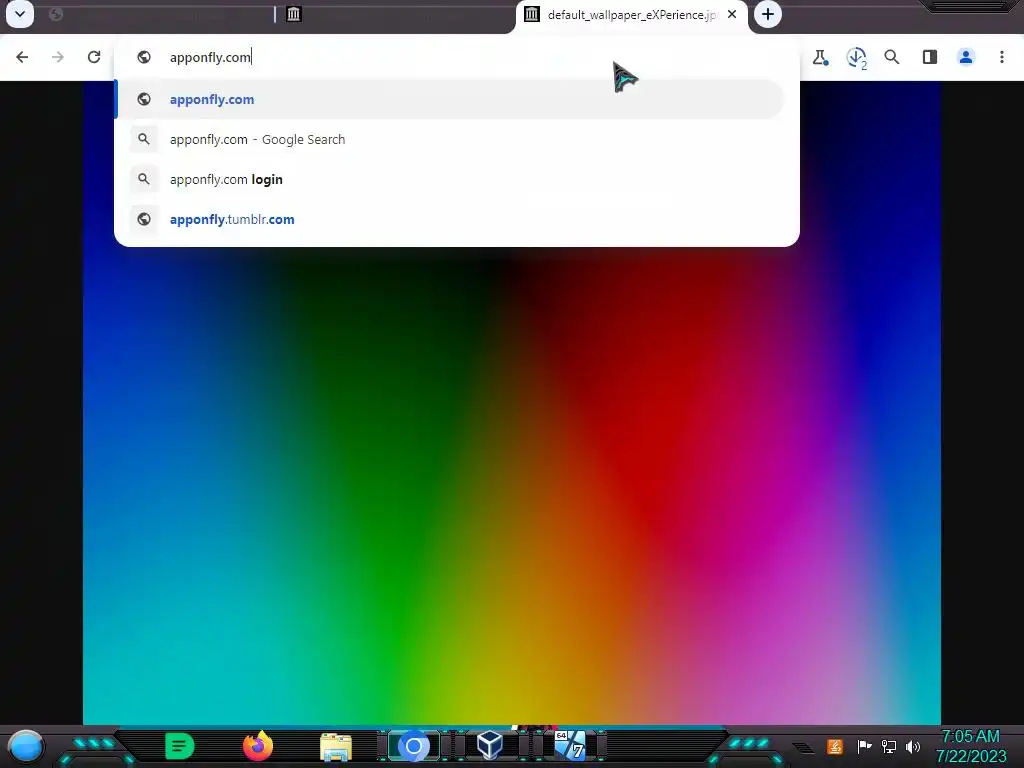Viewport: 1024px width, 768px height.
Task: Click the address bar containing apponfly.com
Action: pos(457,57)
